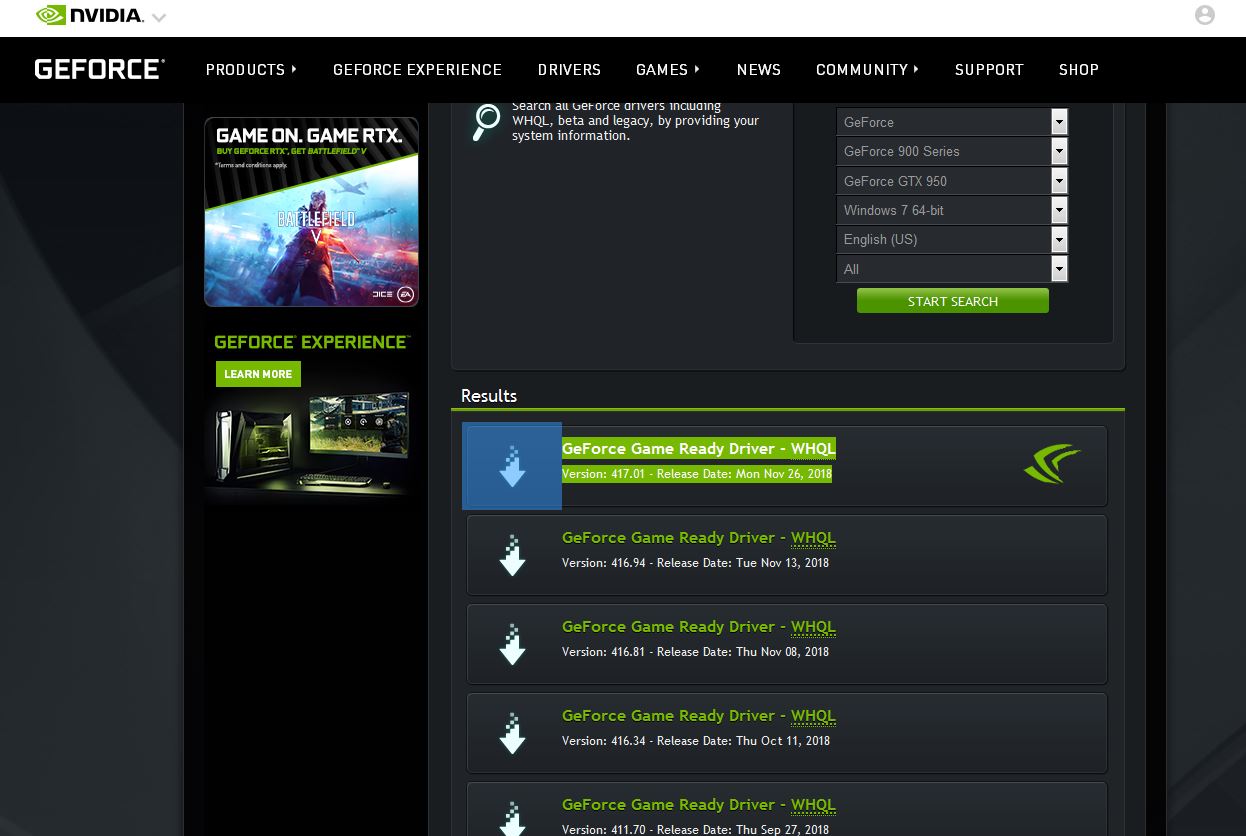Click WHQL link in the 416.94 result

click(813, 538)
